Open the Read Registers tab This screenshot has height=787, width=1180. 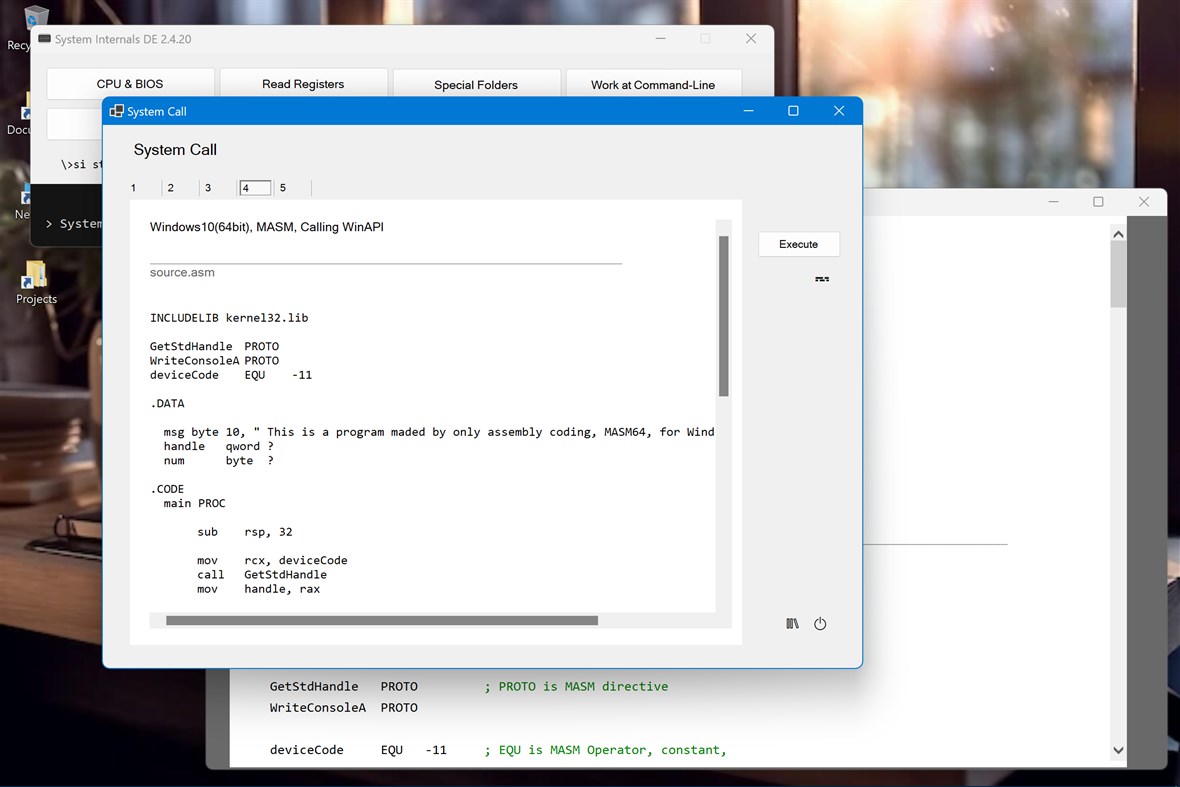(303, 83)
